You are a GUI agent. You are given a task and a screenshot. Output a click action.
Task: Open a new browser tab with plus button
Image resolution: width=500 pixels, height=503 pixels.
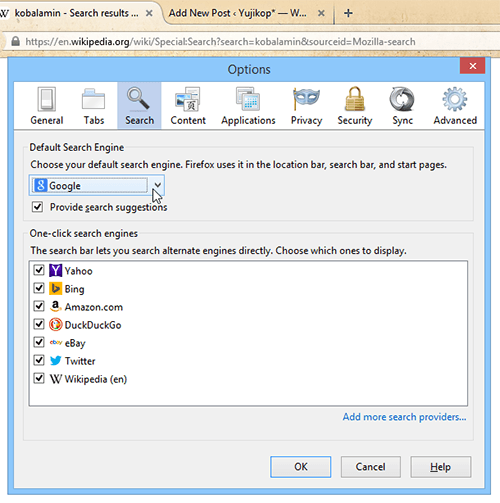348,13
